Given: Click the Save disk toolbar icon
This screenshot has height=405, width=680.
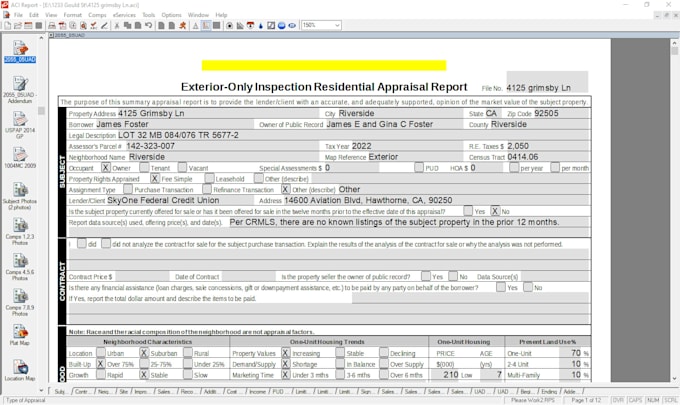Looking at the screenshot, I should click(39, 26).
